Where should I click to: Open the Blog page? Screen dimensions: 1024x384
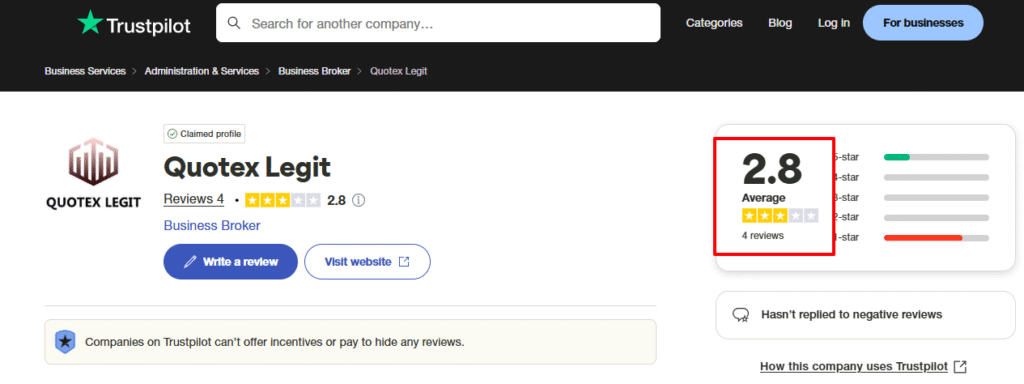pos(780,23)
